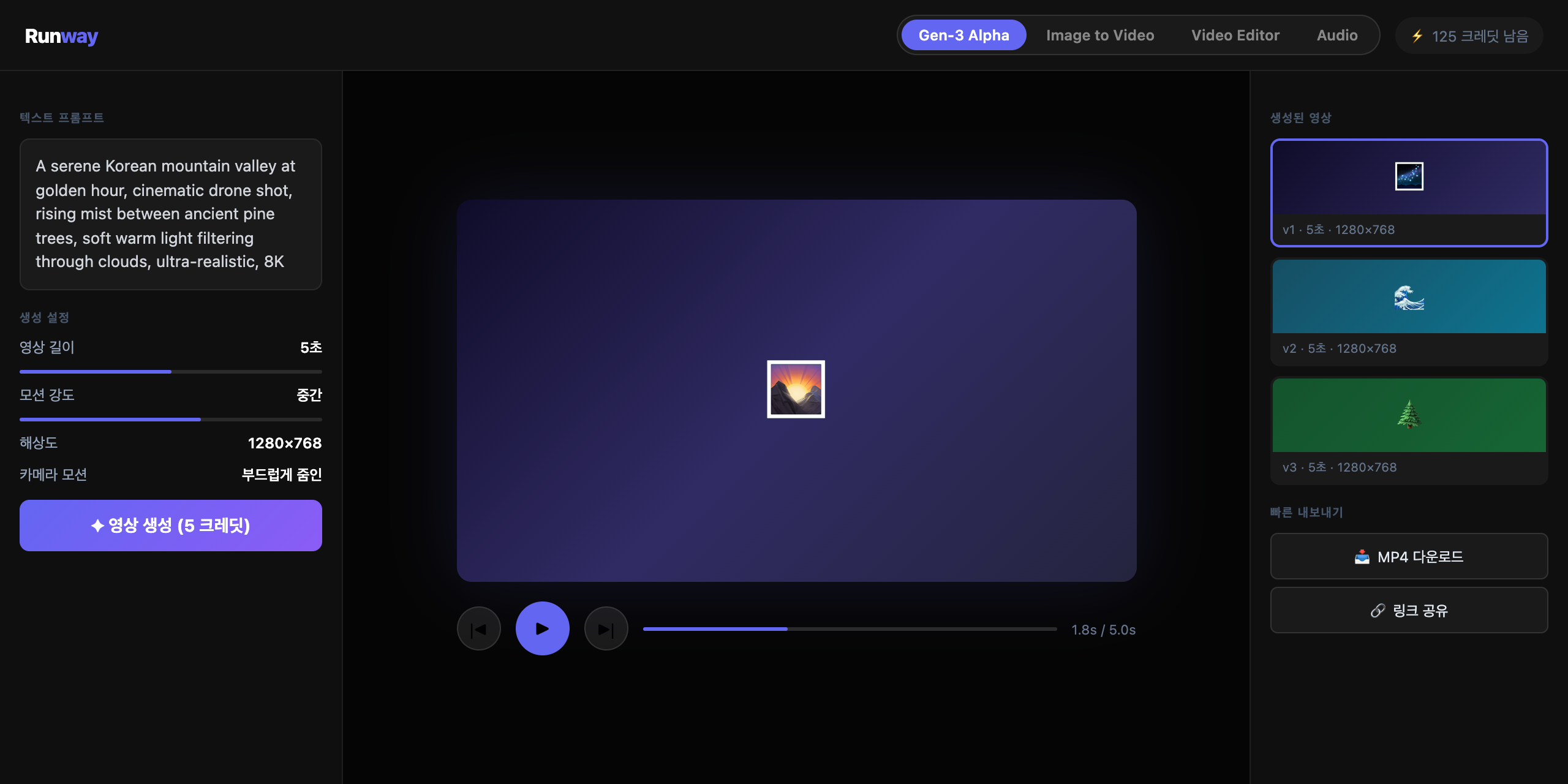Click the 모션 강도 label

(47, 395)
